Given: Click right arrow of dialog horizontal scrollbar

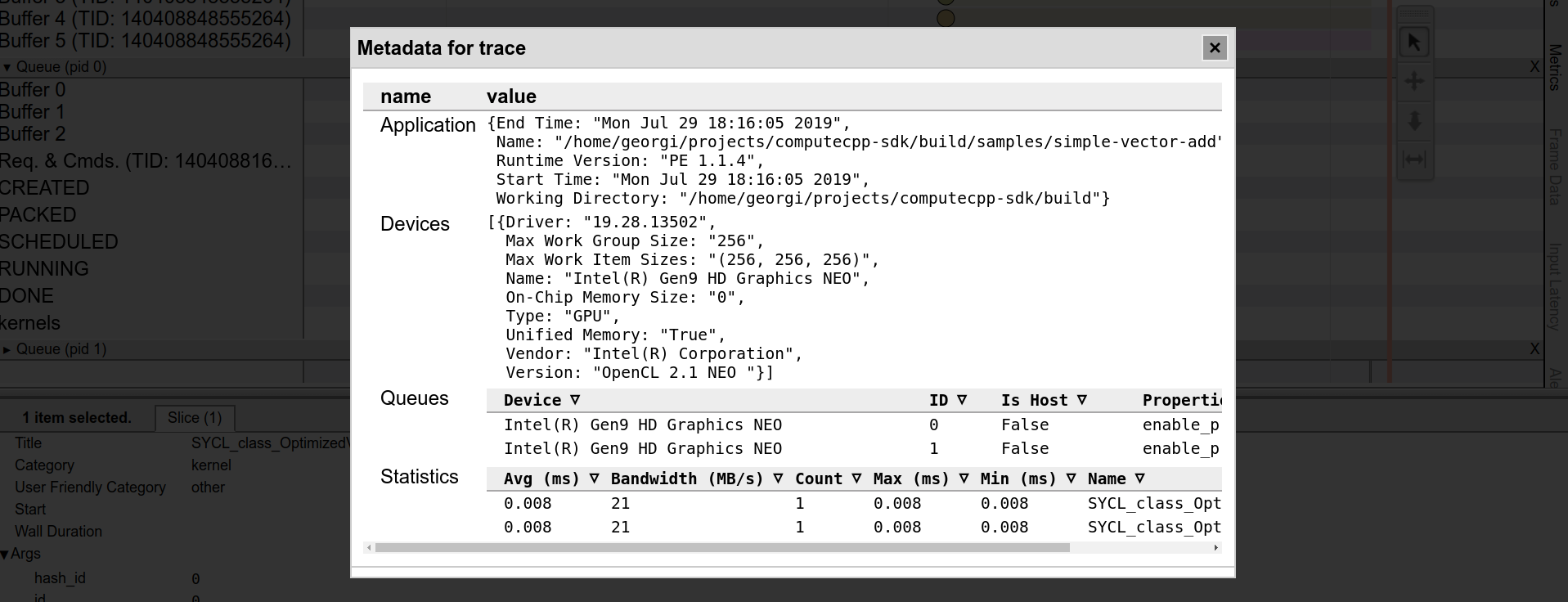Looking at the screenshot, I should [x=1216, y=548].
